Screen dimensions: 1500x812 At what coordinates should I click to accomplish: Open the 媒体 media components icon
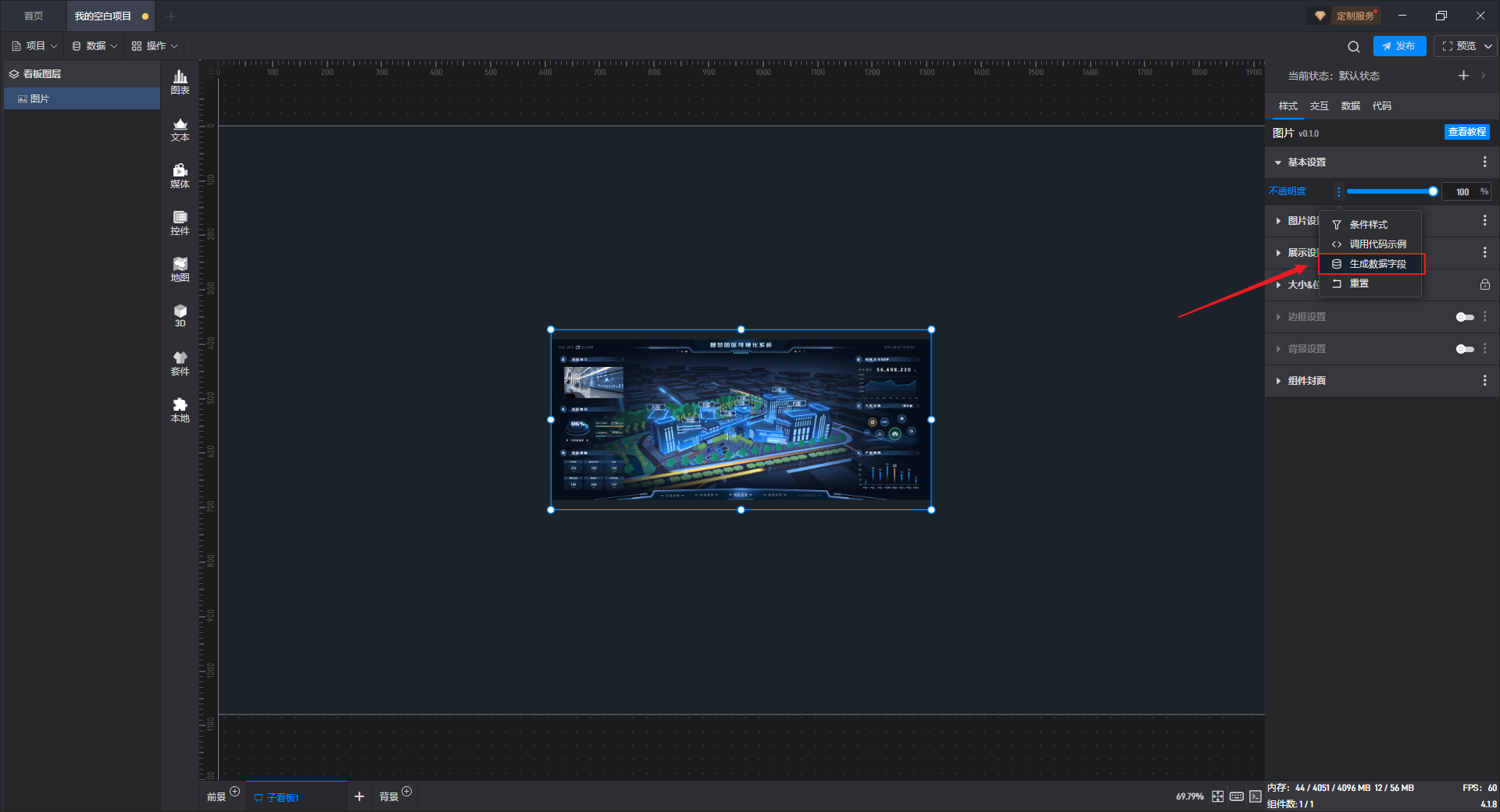180,176
